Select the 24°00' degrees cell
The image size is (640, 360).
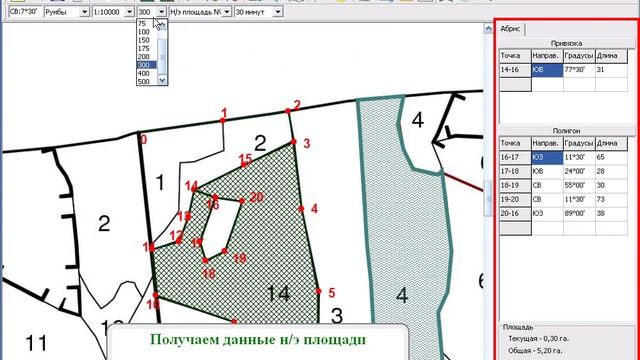[579, 171]
